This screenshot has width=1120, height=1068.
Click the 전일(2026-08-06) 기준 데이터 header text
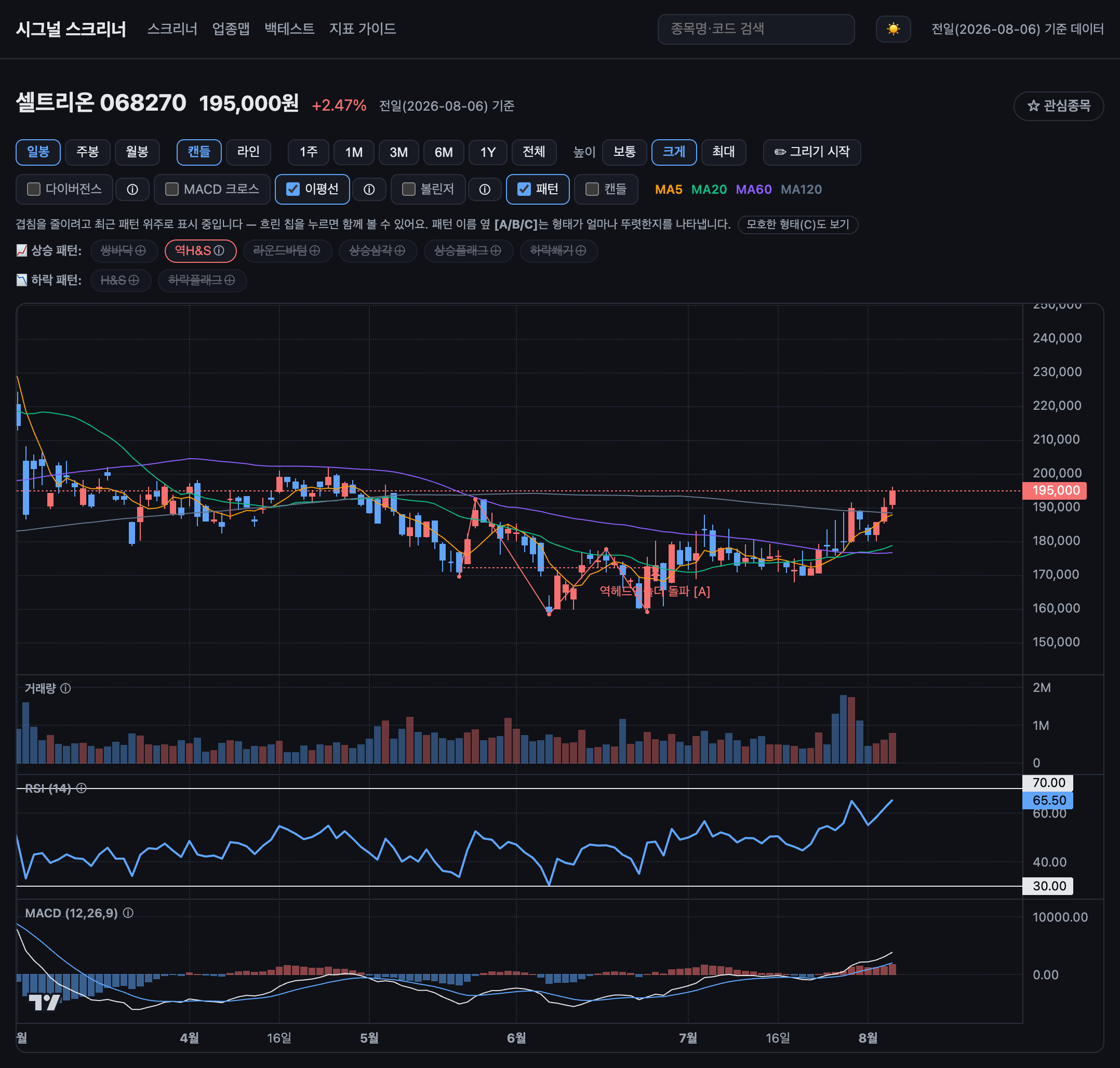click(x=1018, y=29)
